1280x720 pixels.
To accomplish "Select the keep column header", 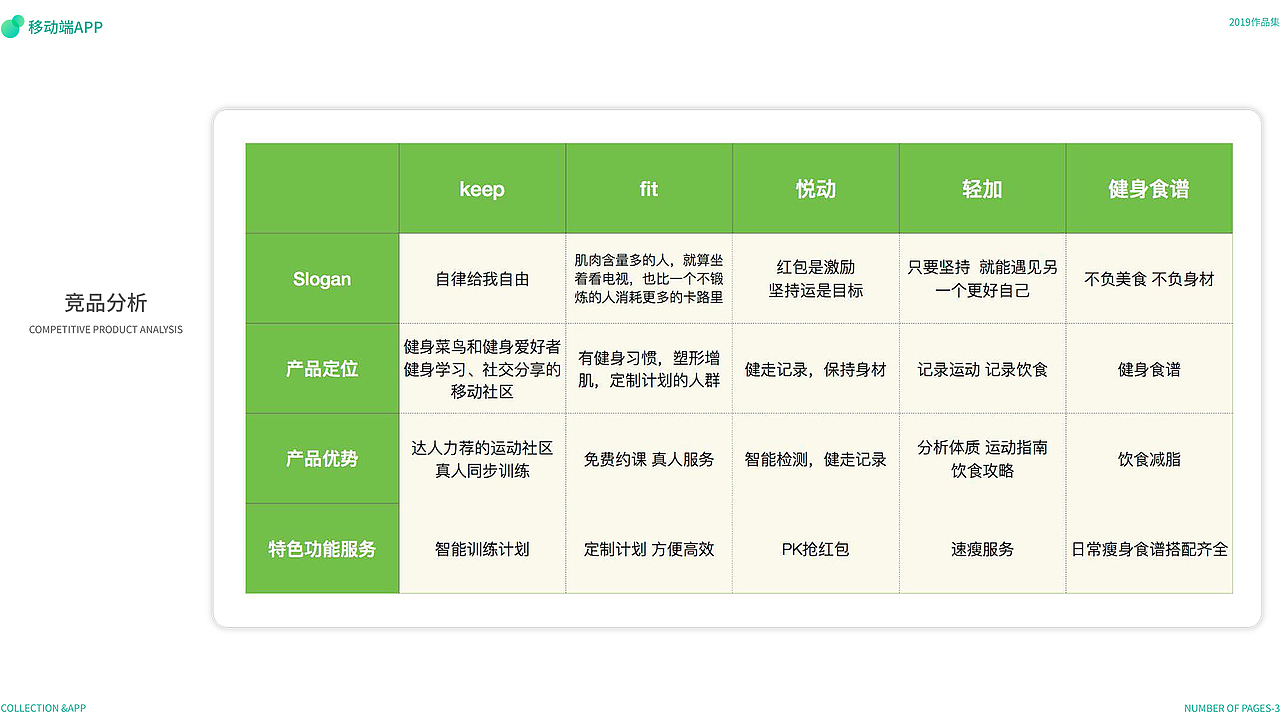I will pos(482,189).
